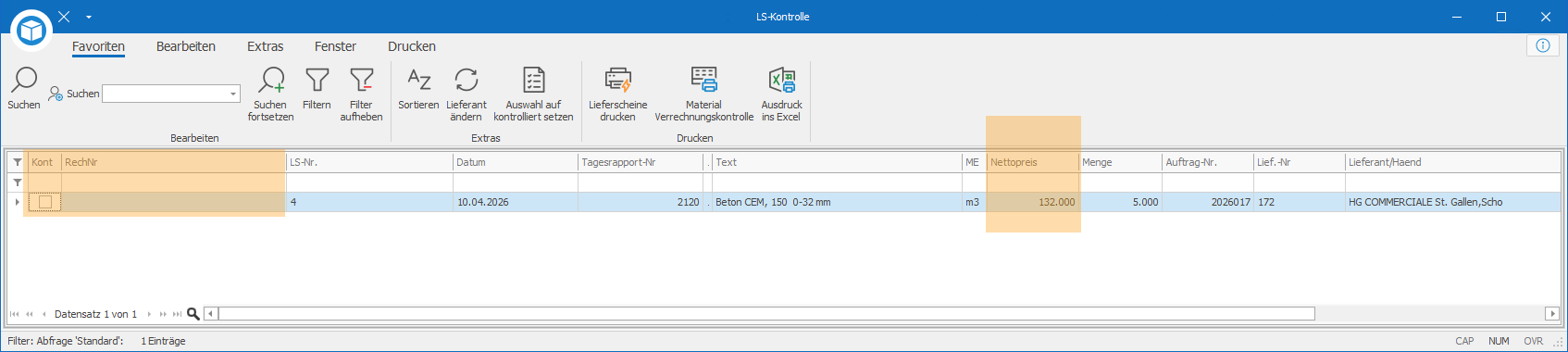Click the quick access X icon

[x=64, y=17]
